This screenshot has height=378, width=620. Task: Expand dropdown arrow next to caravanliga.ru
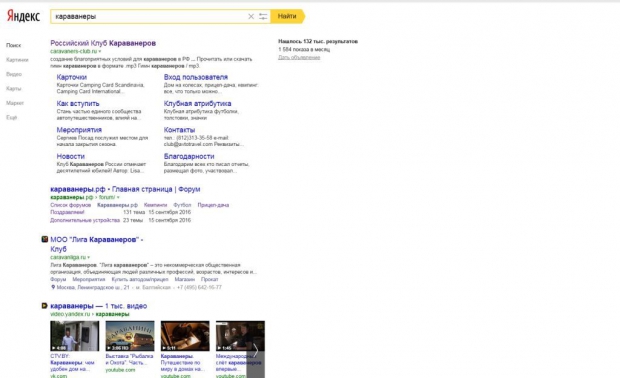click(89, 257)
